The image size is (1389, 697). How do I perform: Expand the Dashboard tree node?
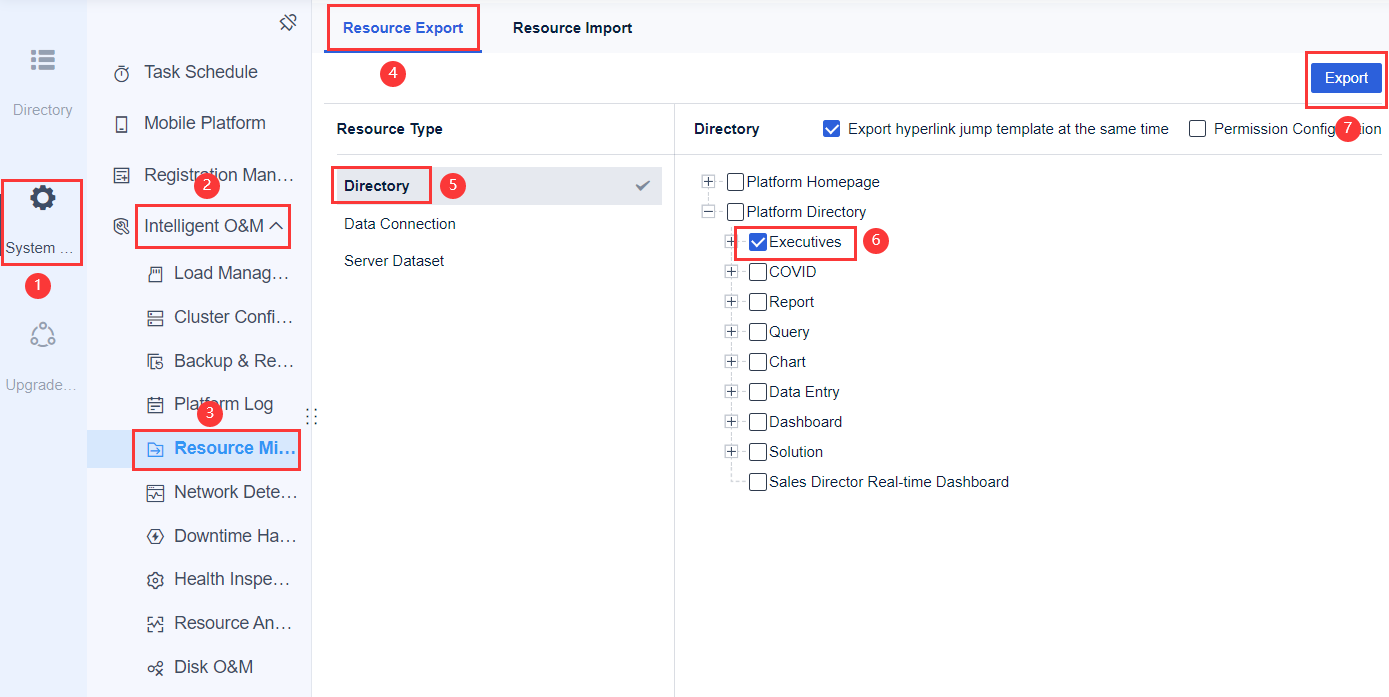[732, 422]
